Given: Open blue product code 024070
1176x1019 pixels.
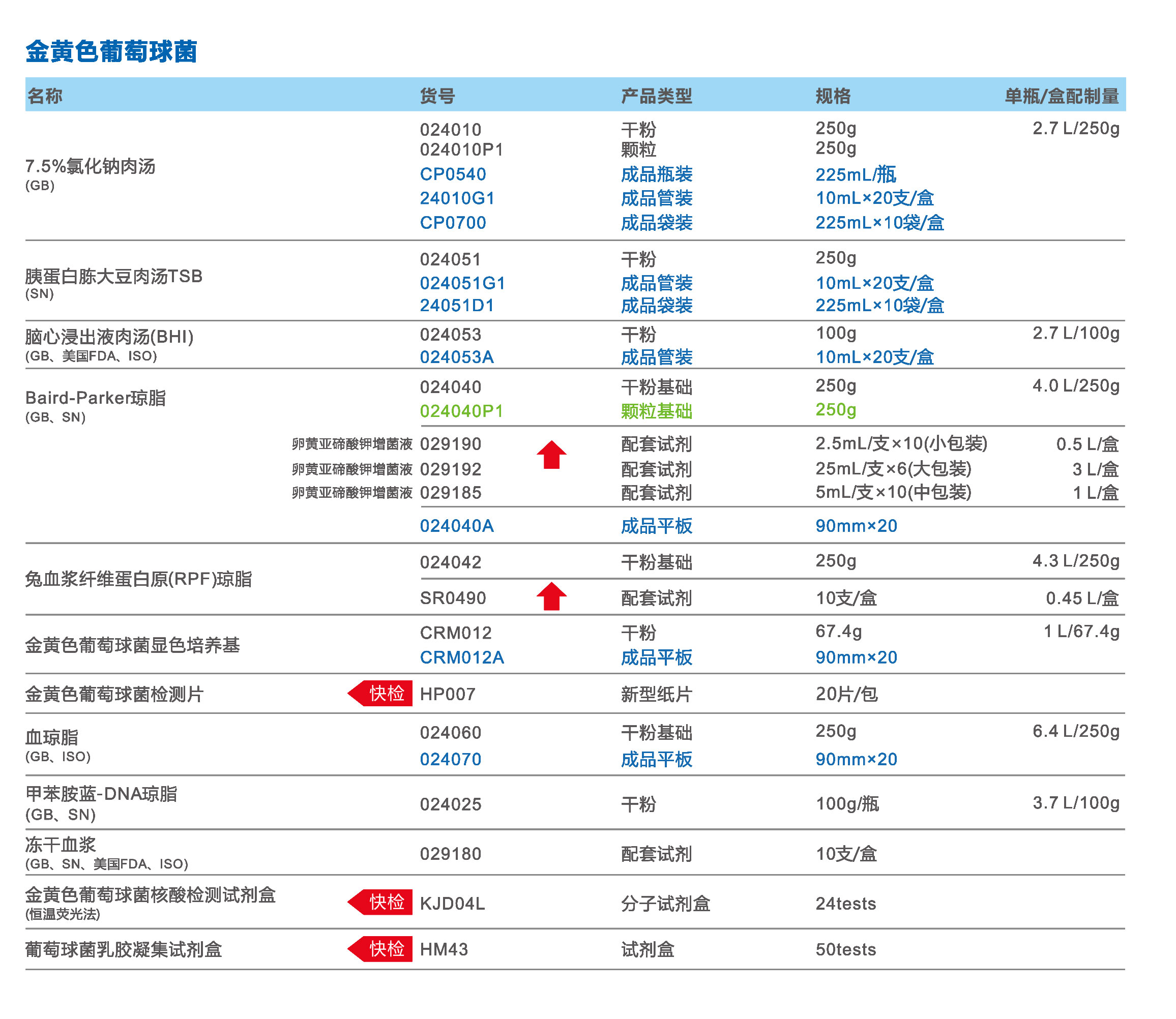Looking at the screenshot, I should (451, 759).
